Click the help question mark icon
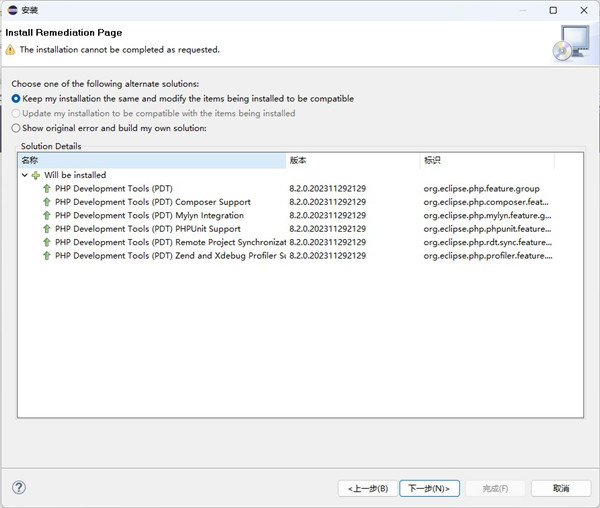Screen dimensions: 600x508 pos(18,488)
